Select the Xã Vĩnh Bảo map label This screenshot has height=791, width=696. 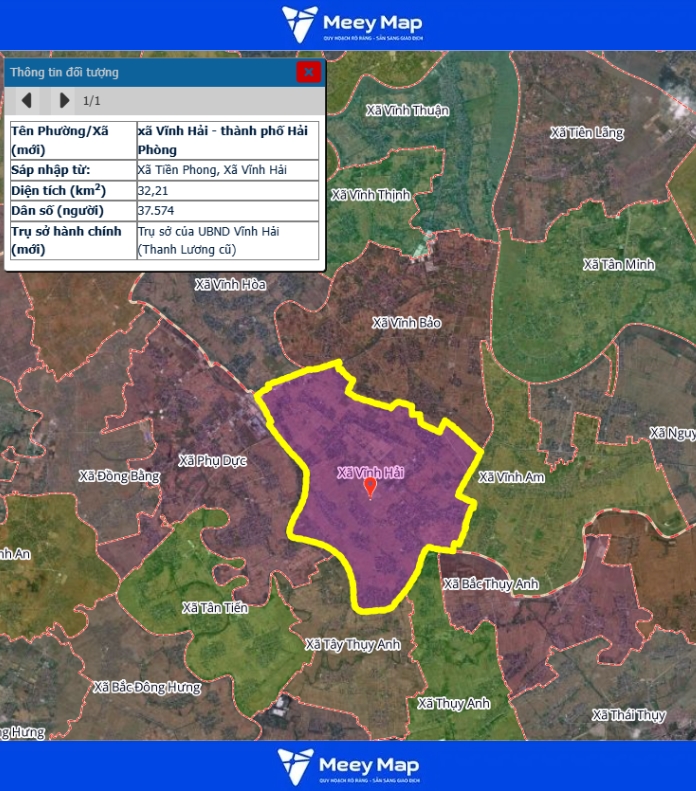coord(406,323)
